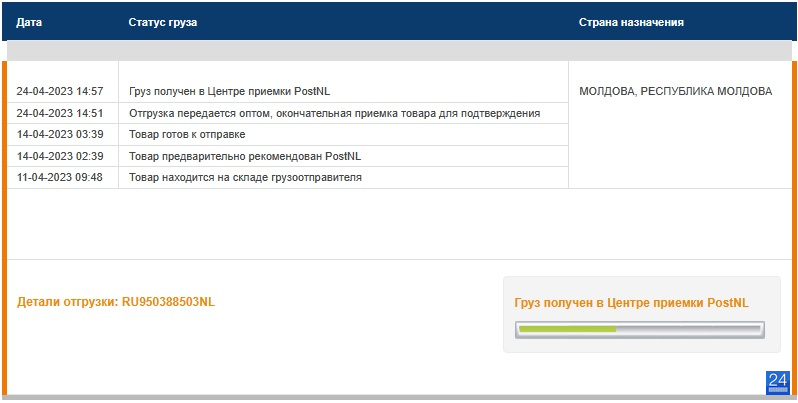The width and height of the screenshot is (798, 403).
Task: Click the blue 24 icon
Action: [x=778, y=383]
